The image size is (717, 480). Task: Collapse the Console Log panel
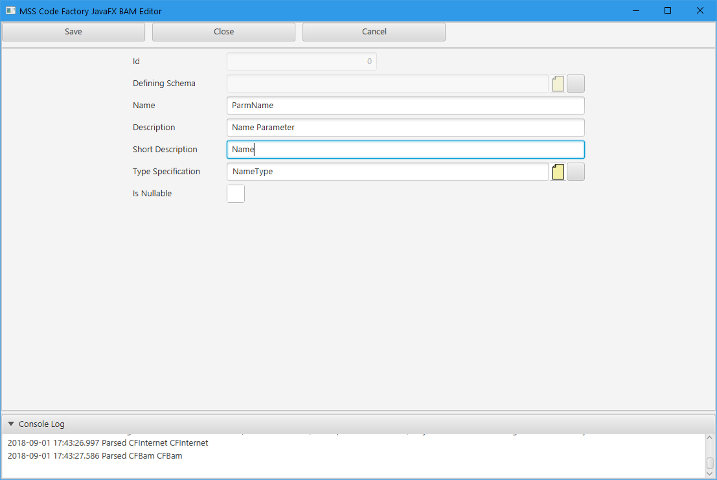coord(11,424)
